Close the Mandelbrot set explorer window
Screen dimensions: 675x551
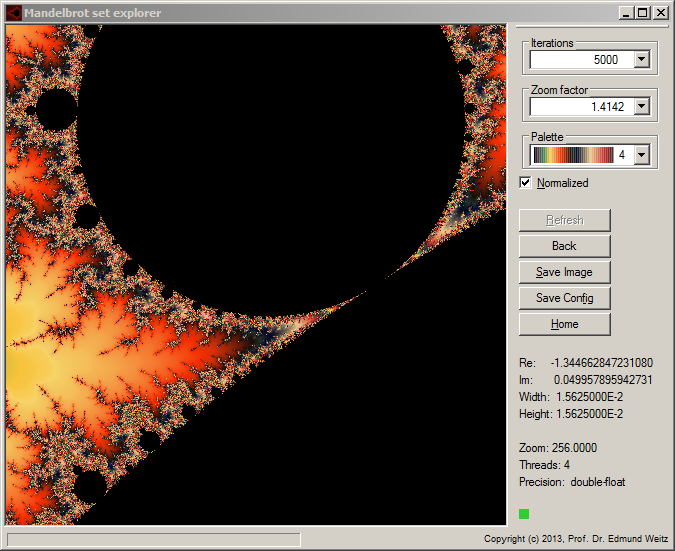coord(660,13)
